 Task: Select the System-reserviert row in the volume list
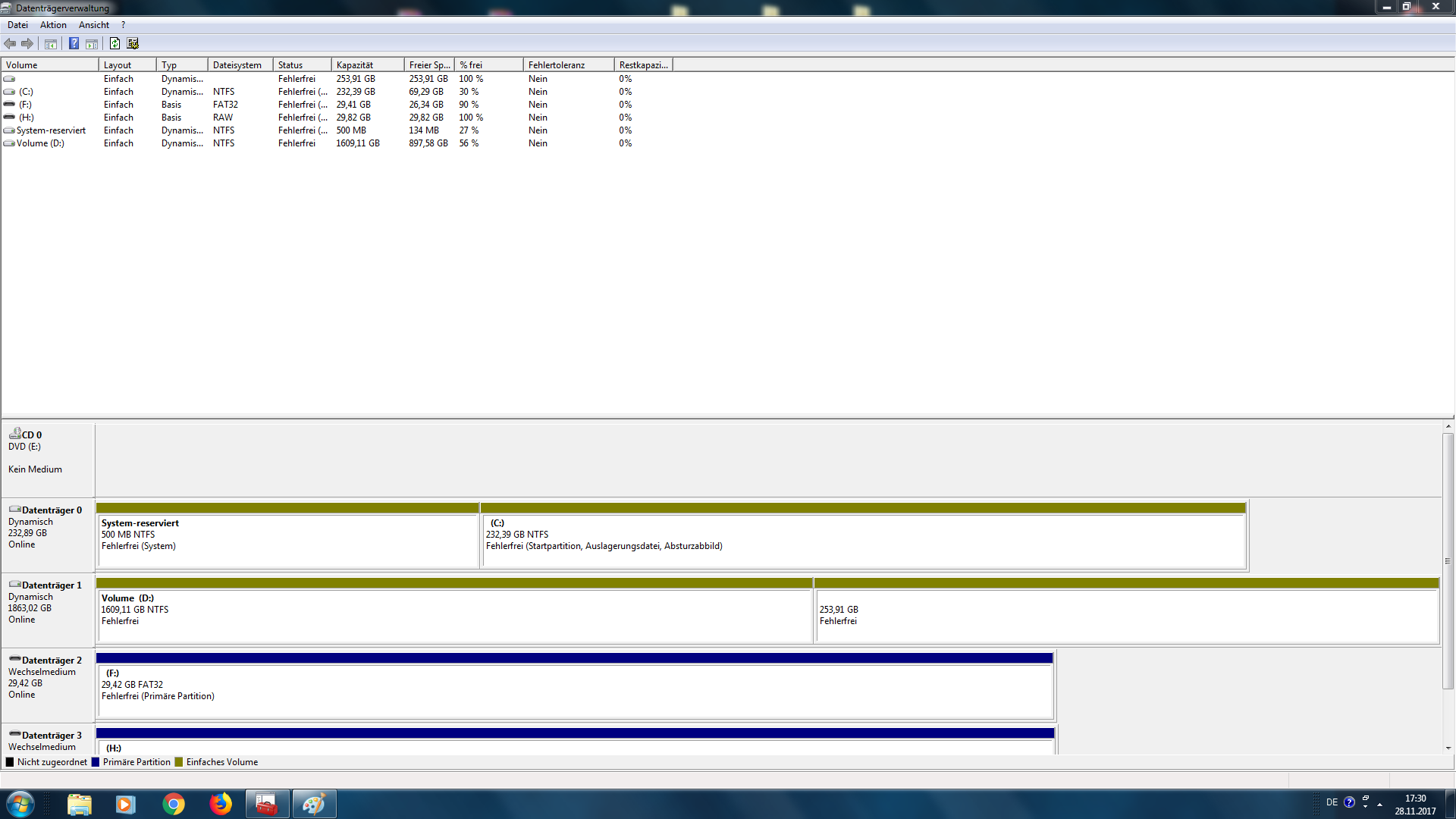(x=51, y=130)
